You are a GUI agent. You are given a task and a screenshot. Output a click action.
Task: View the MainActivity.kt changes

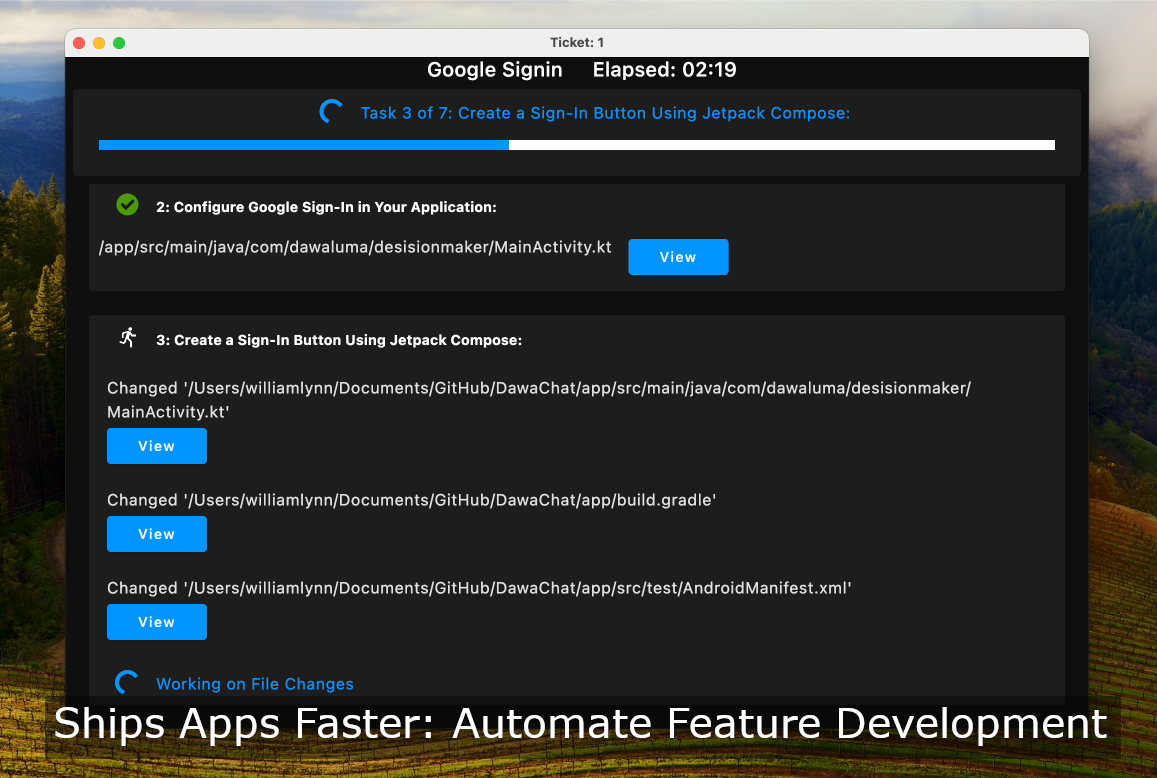point(156,446)
